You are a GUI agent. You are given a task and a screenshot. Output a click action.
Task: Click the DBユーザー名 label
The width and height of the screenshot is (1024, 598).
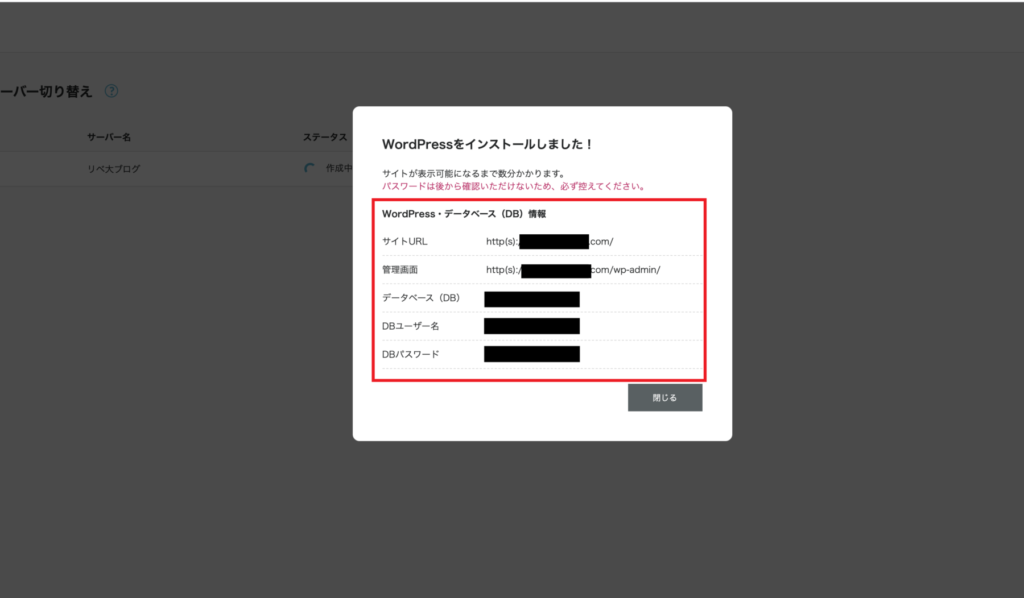tap(410, 326)
